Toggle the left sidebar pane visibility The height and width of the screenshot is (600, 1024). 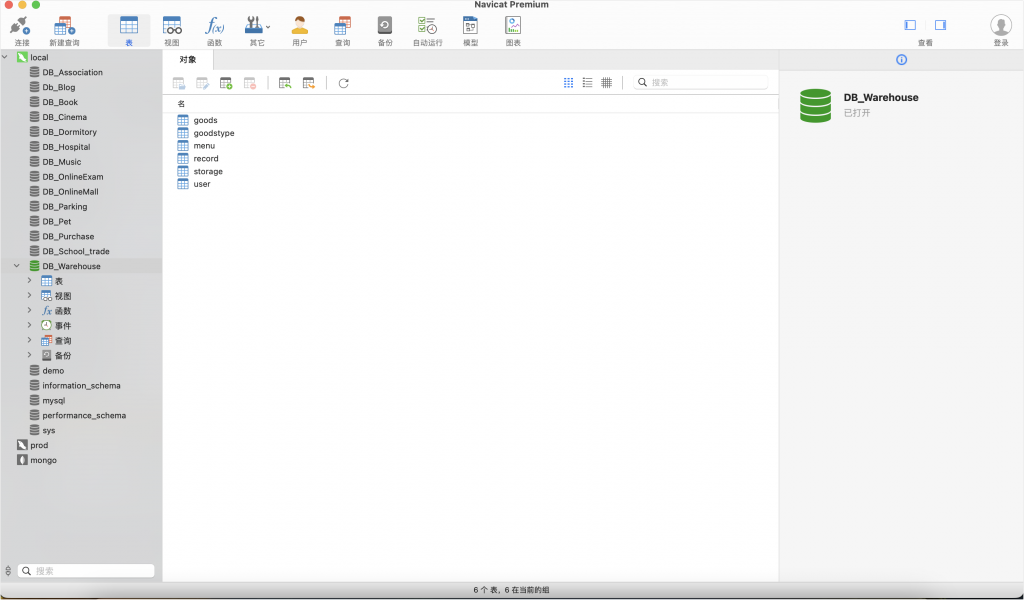[x=910, y=25]
